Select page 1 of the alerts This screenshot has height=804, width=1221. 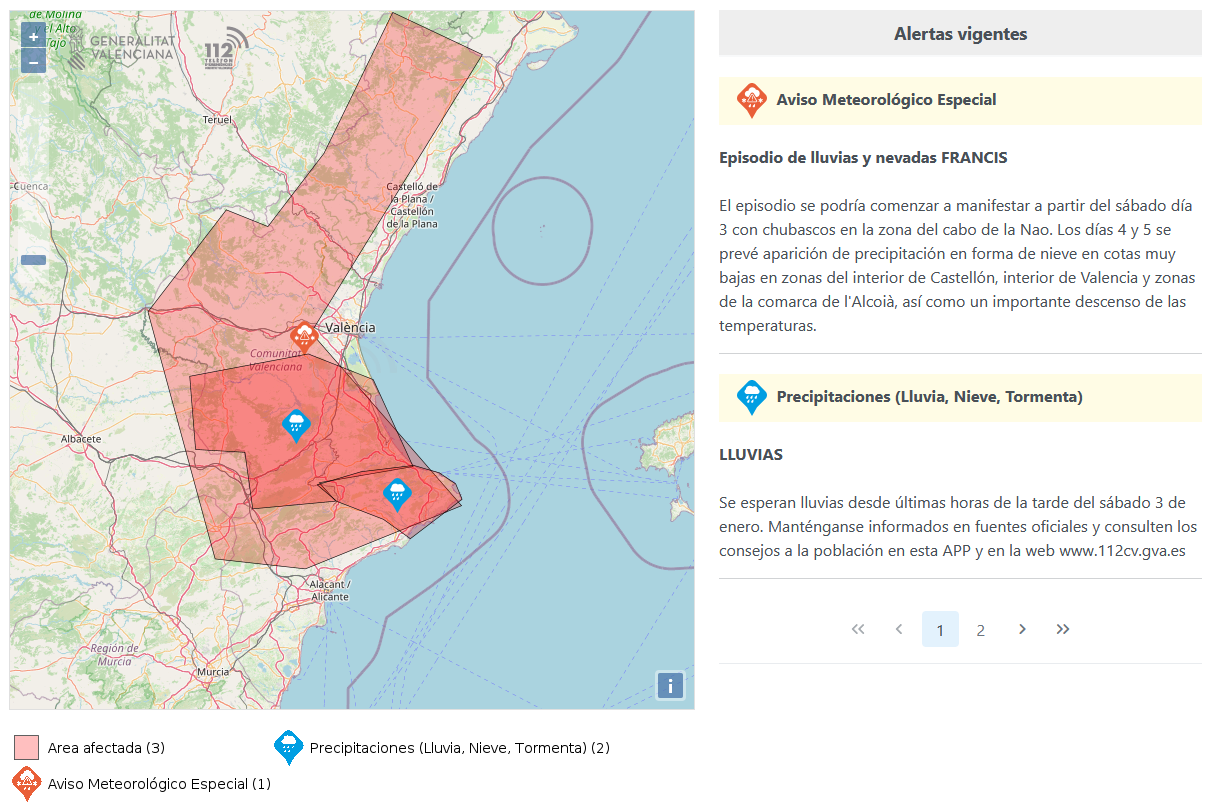[940, 630]
